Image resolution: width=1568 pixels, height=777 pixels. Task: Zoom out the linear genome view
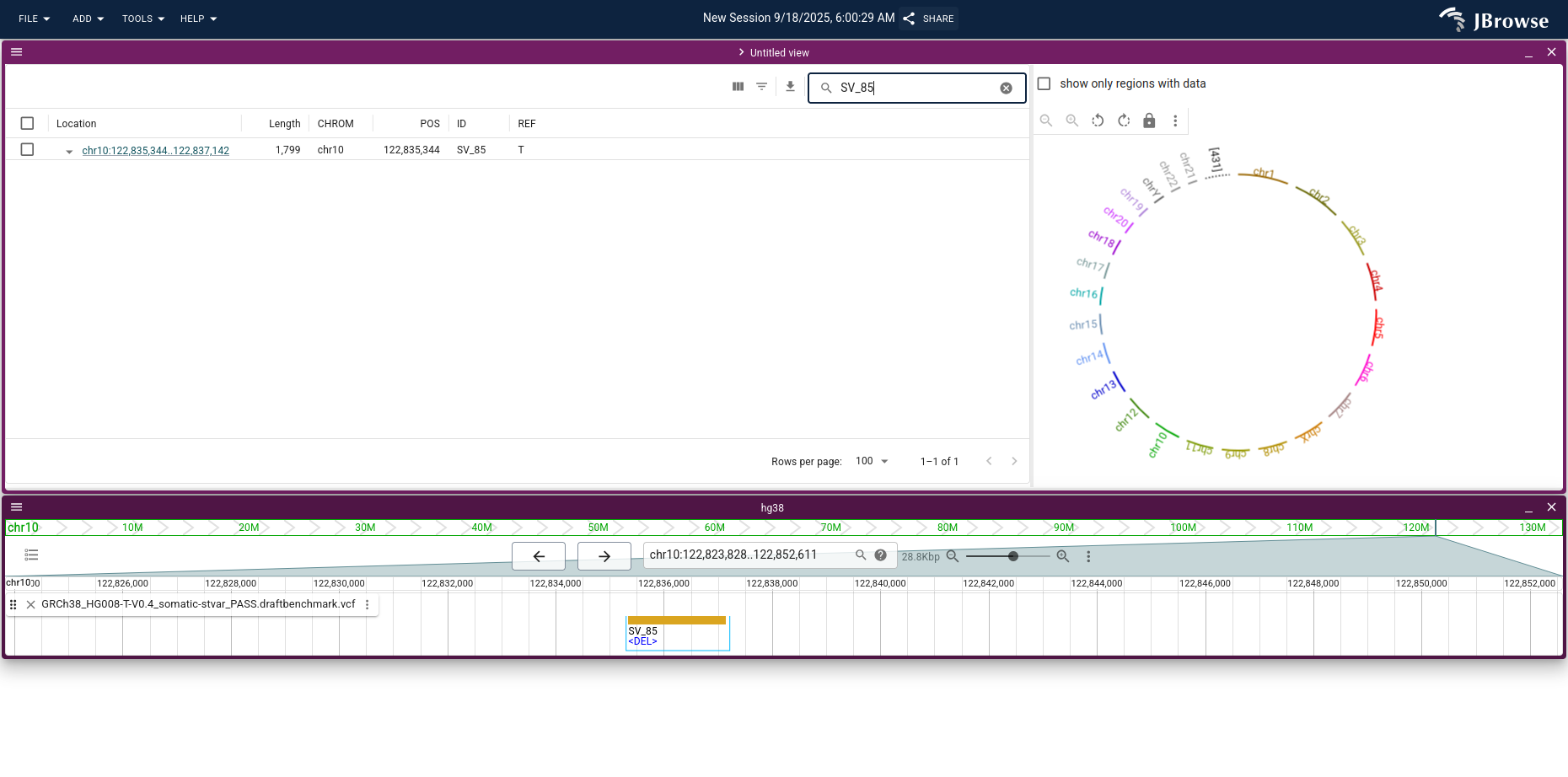tap(953, 556)
